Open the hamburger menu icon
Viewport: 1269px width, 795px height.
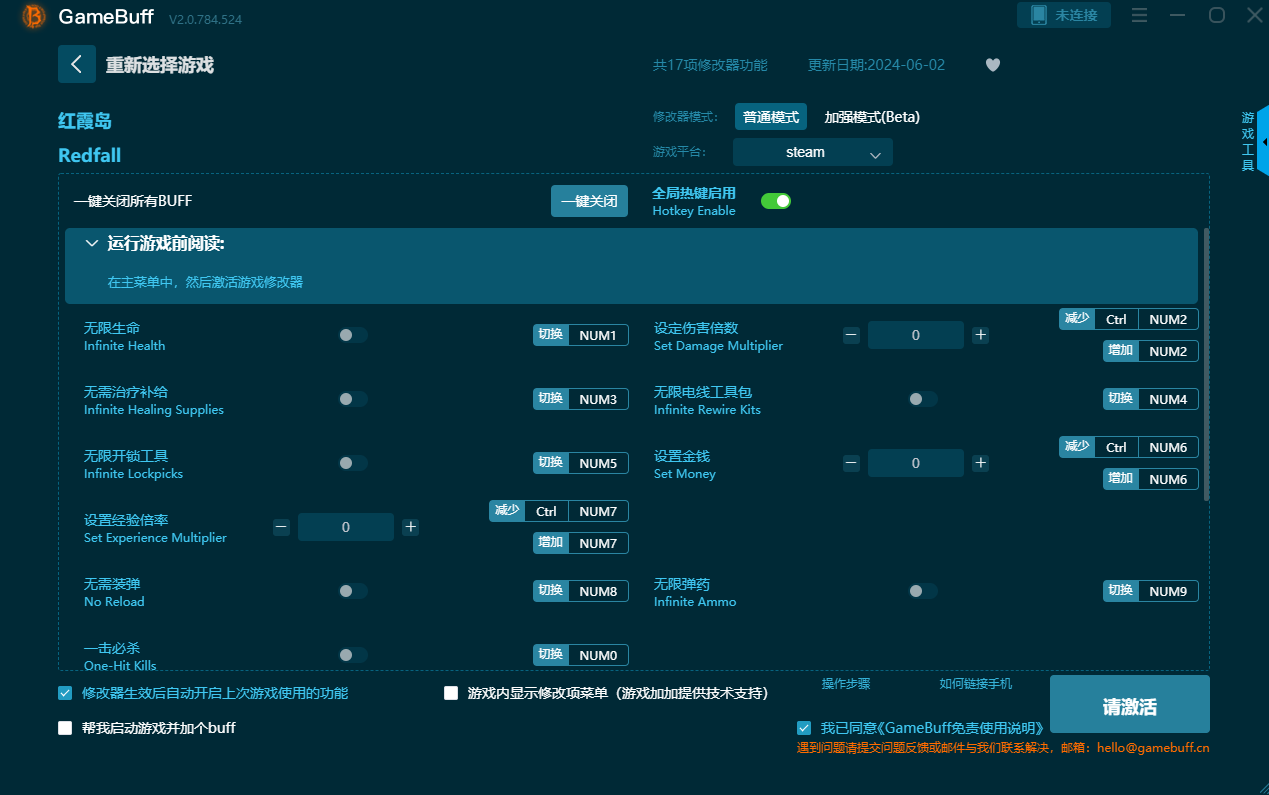[1139, 15]
